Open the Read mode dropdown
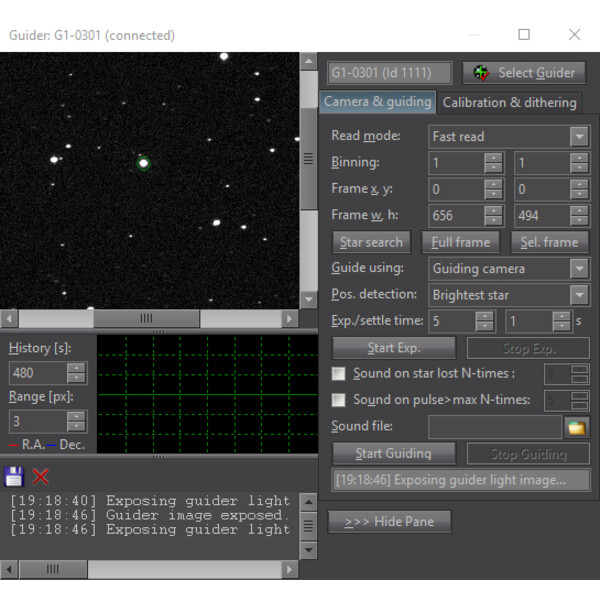The height and width of the screenshot is (600, 600). click(579, 136)
